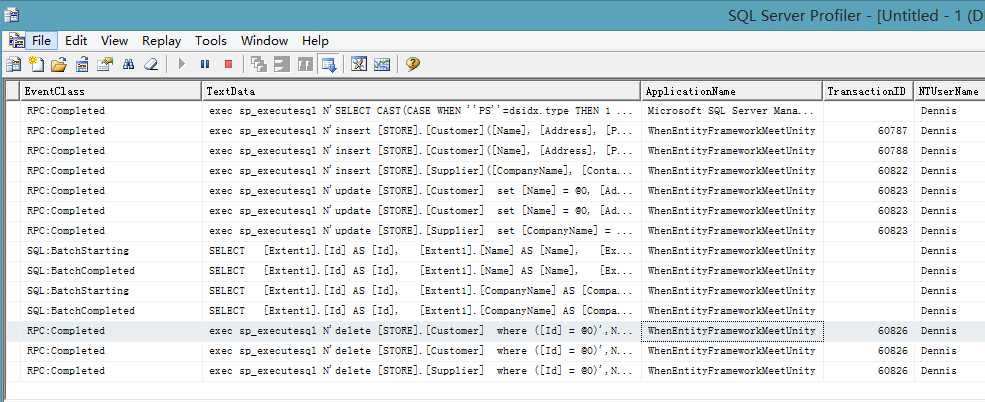Click transaction ID 60788 cell
This screenshot has width=985, height=402.
(868, 151)
